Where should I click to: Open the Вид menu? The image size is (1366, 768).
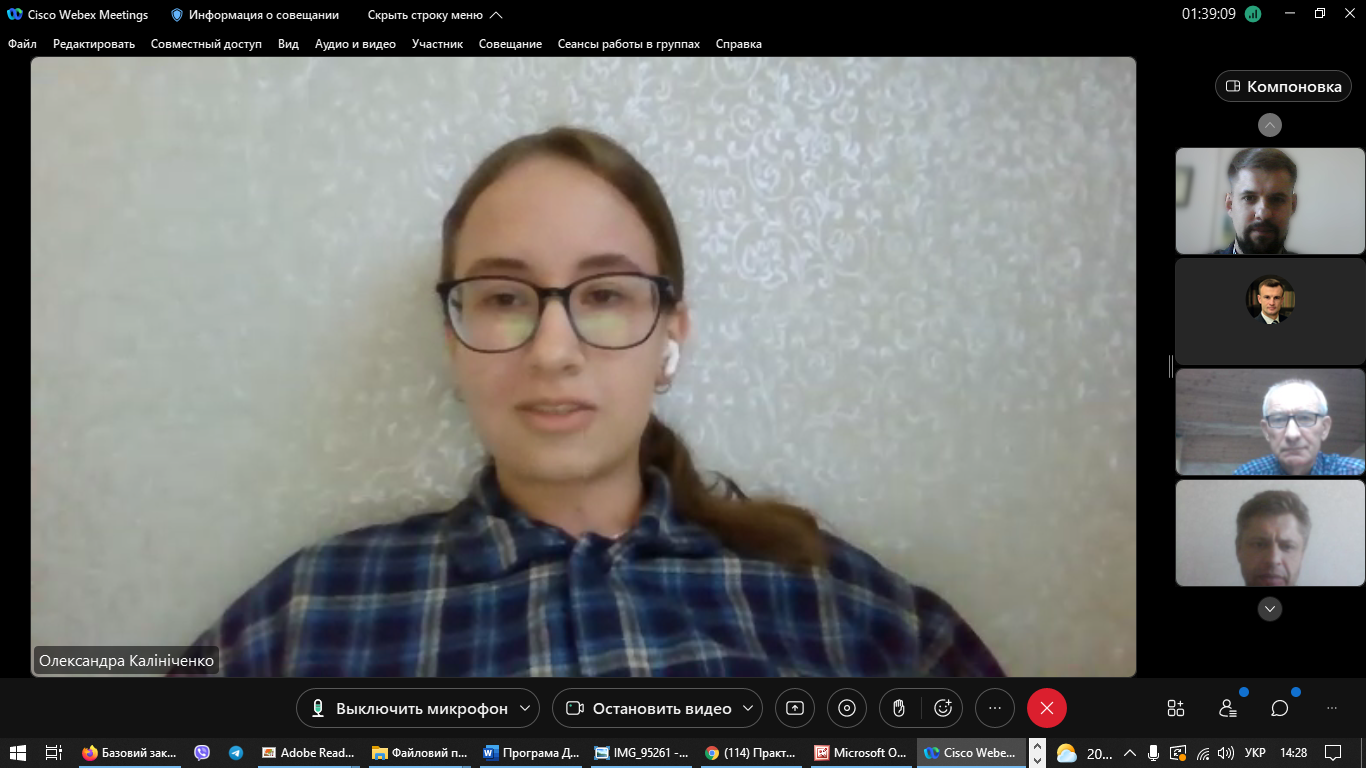pyautogui.click(x=288, y=44)
